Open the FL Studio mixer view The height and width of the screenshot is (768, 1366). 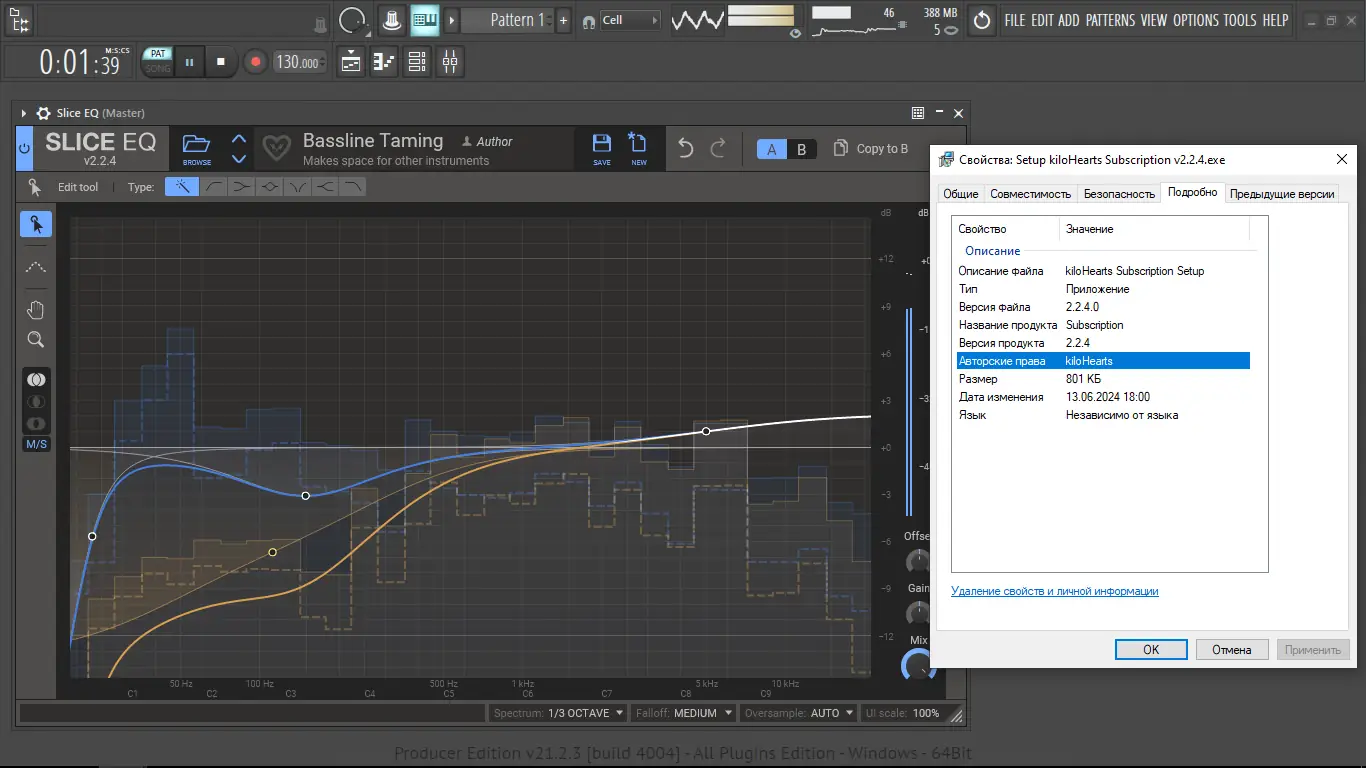tap(450, 62)
